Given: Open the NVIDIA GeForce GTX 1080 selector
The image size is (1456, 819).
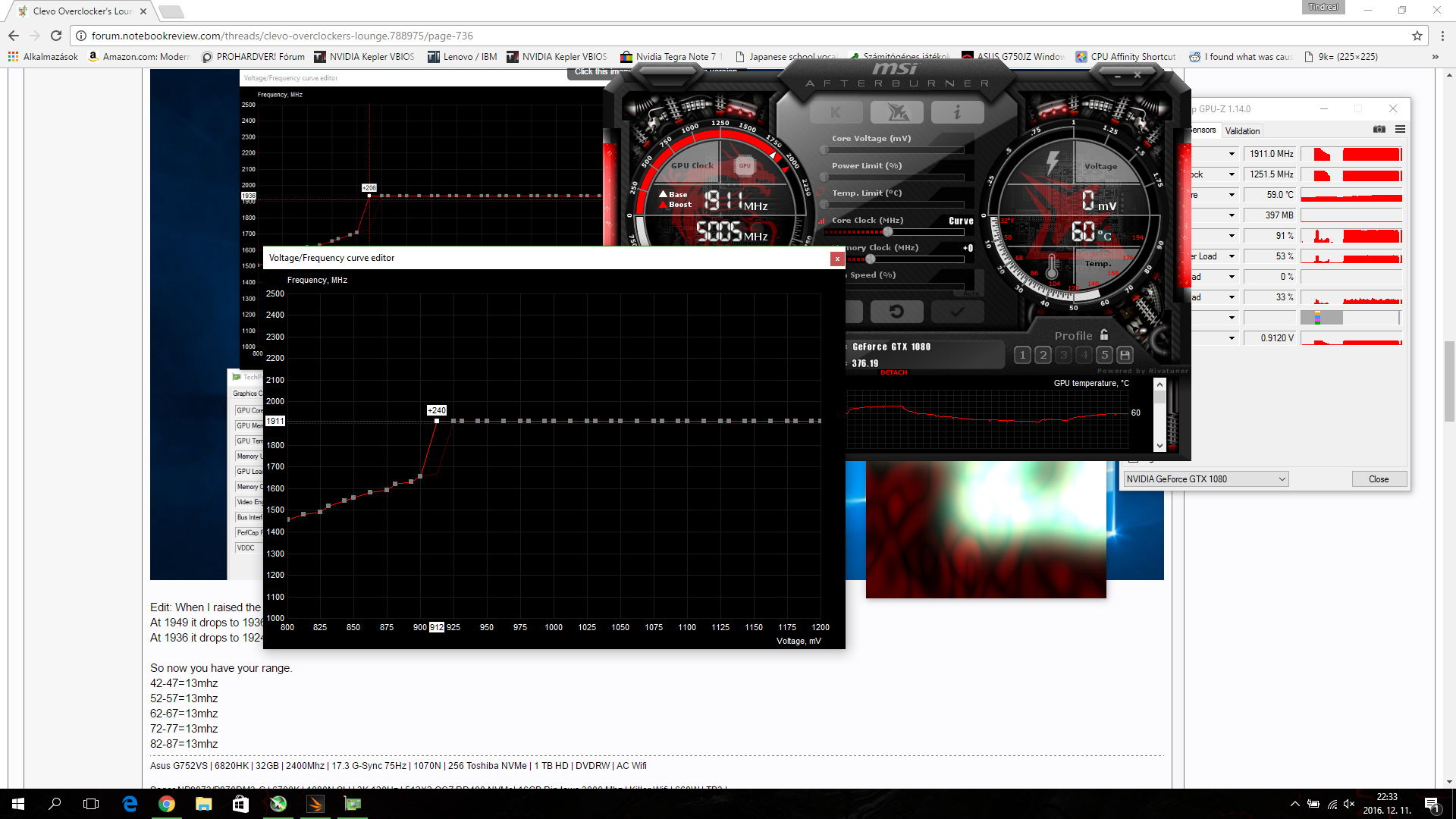Looking at the screenshot, I should pyautogui.click(x=1206, y=479).
